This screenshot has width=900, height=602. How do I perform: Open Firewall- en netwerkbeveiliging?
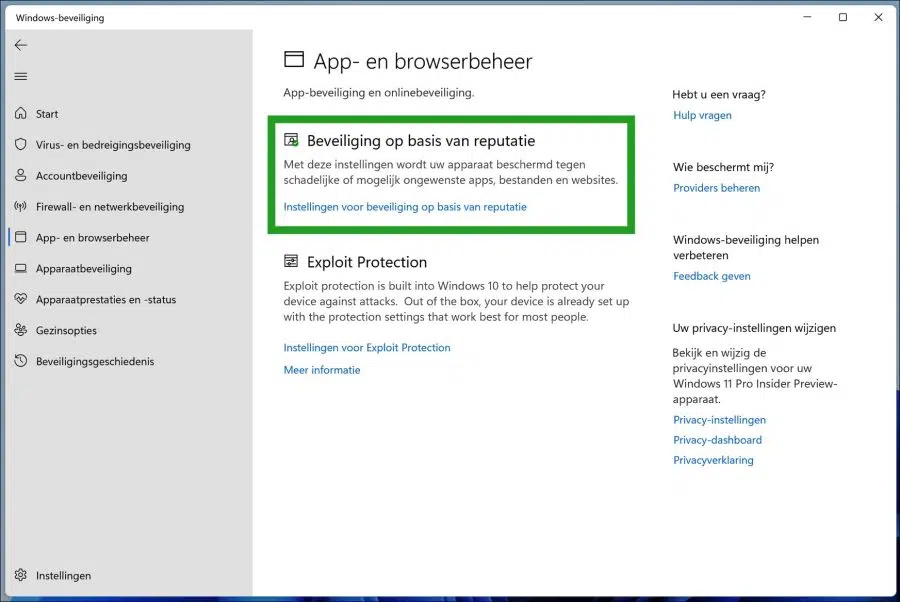pyautogui.click(x=110, y=207)
